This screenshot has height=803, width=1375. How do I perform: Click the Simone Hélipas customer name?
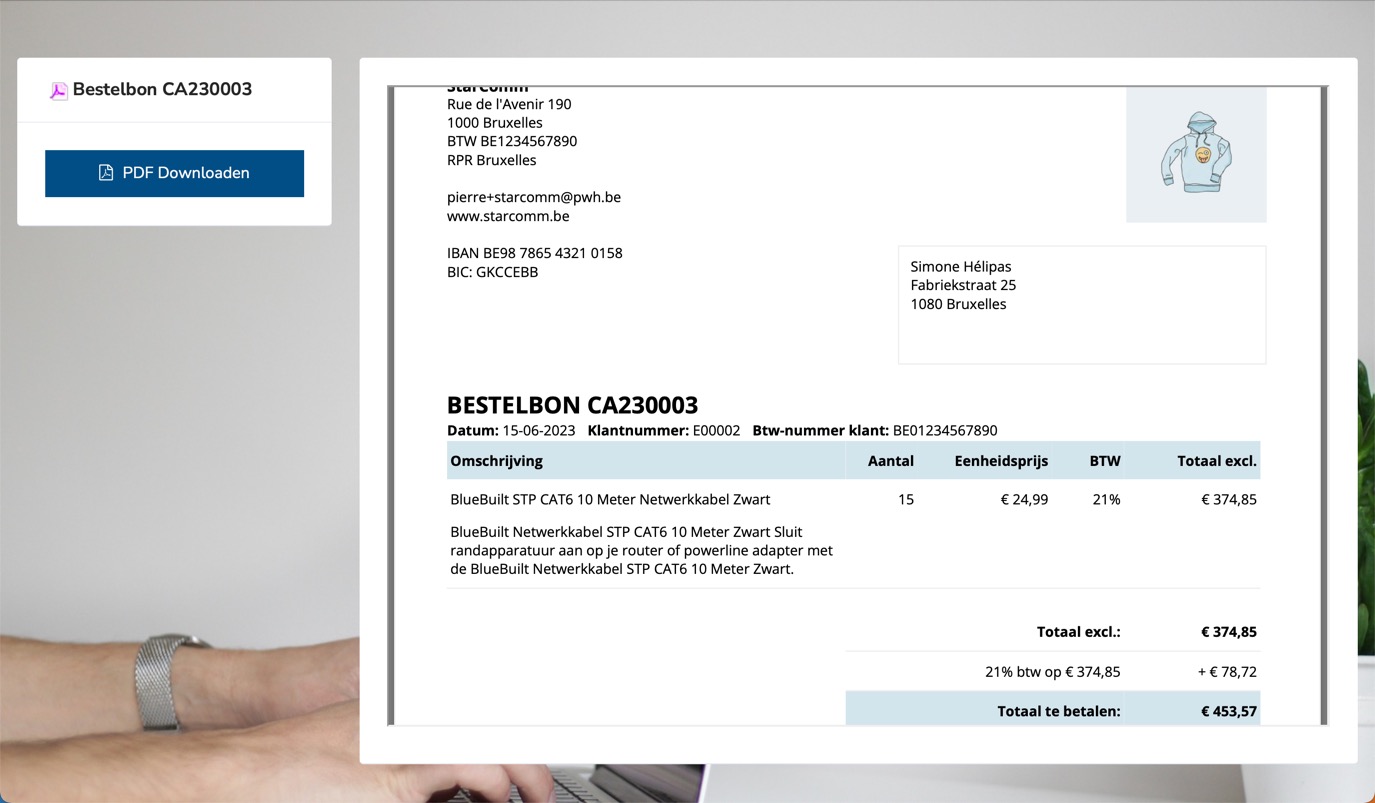pyautogui.click(x=960, y=266)
